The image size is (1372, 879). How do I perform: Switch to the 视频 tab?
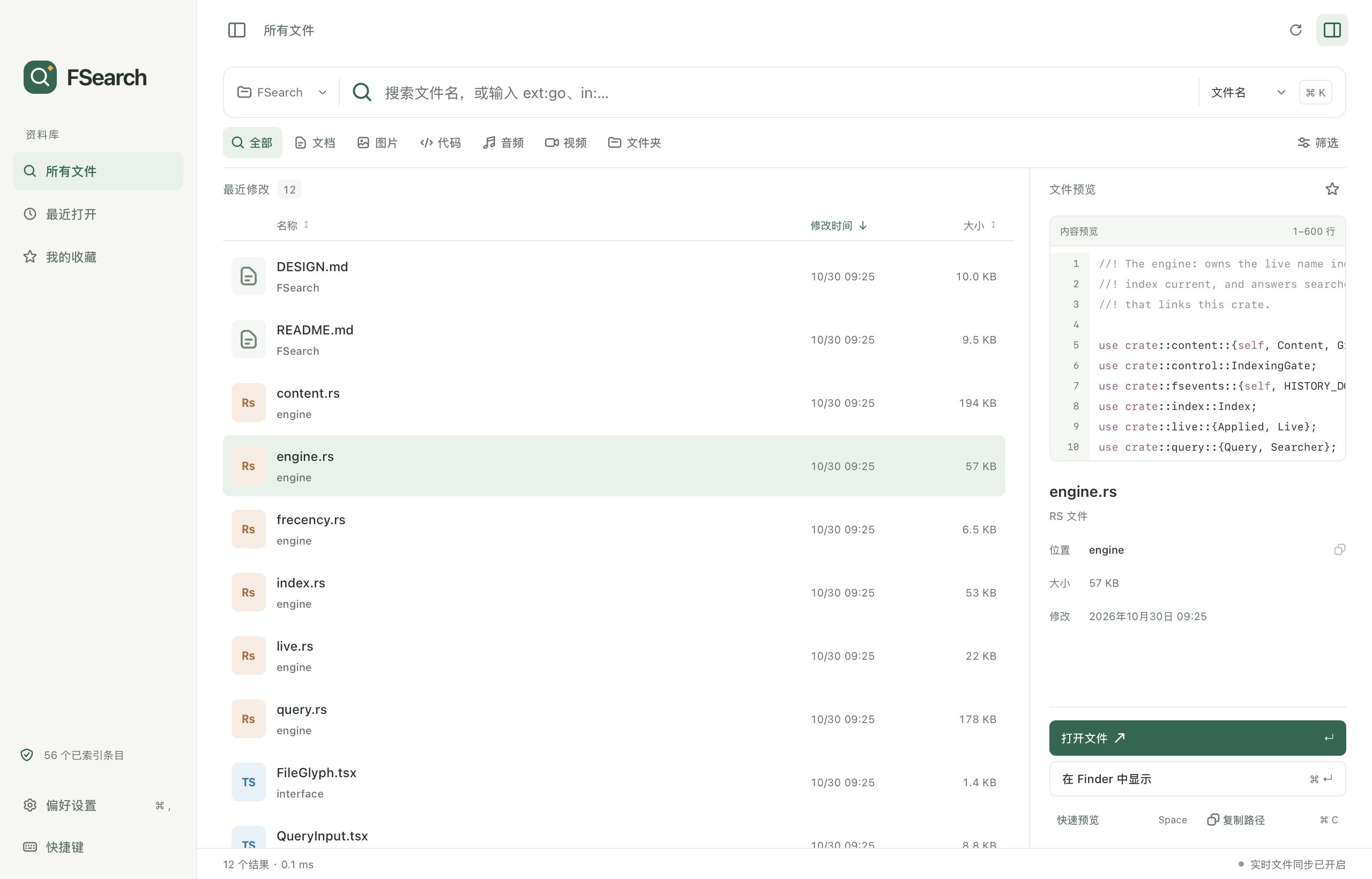(566, 143)
